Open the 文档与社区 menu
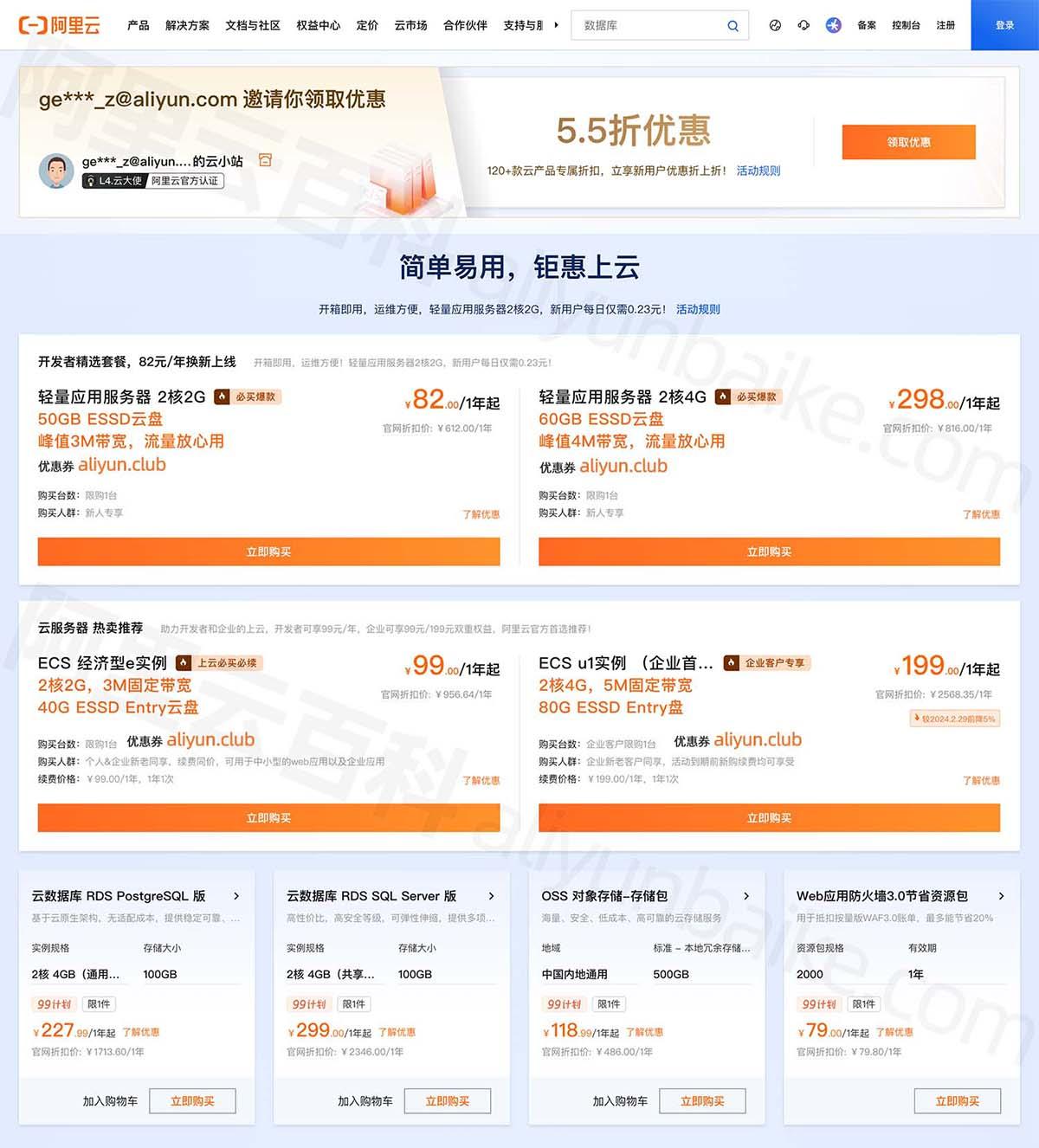1039x1148 pixels. (253, 25)
